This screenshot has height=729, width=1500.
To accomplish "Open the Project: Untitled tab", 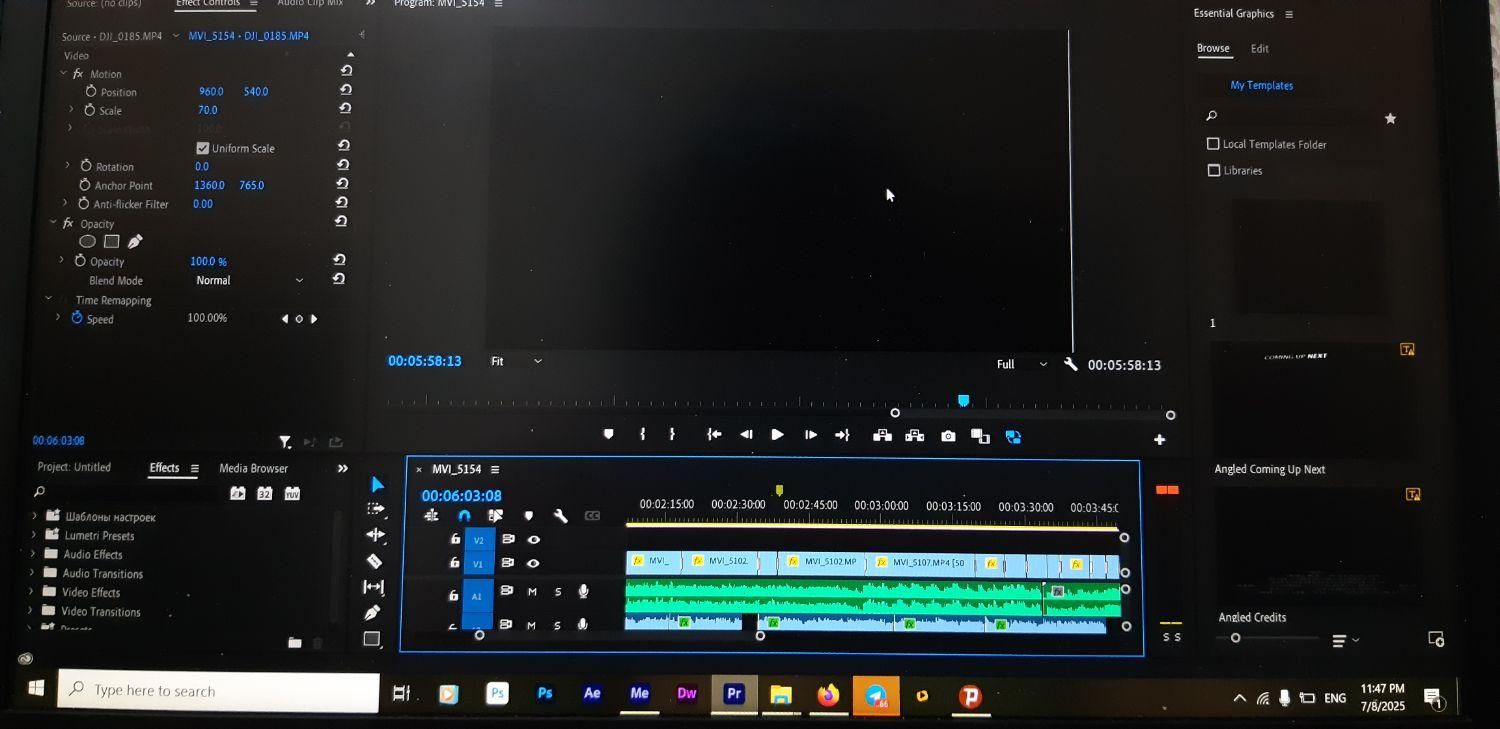I will point(74,467).
